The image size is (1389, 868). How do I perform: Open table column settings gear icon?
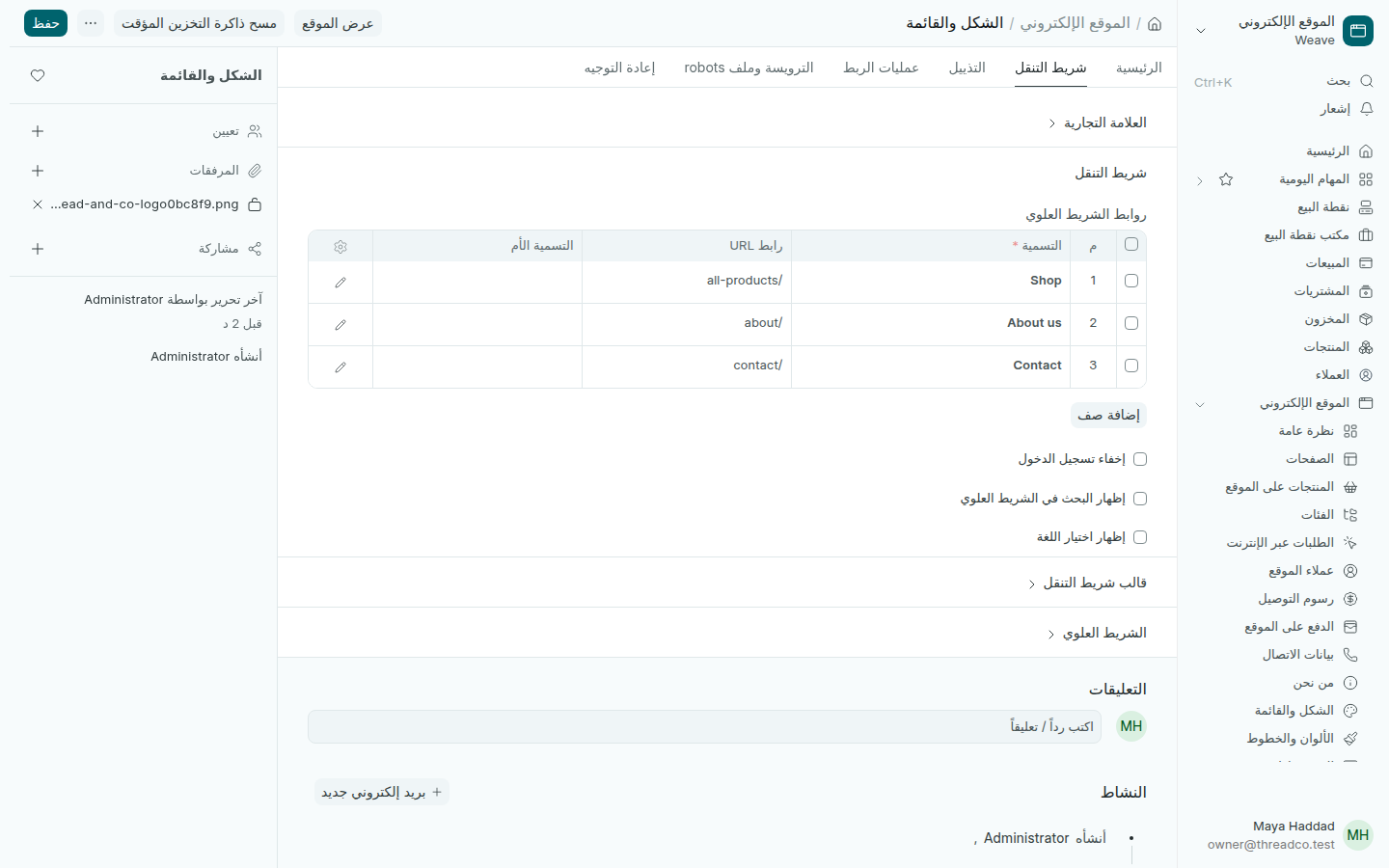click(x=340, y=247)
